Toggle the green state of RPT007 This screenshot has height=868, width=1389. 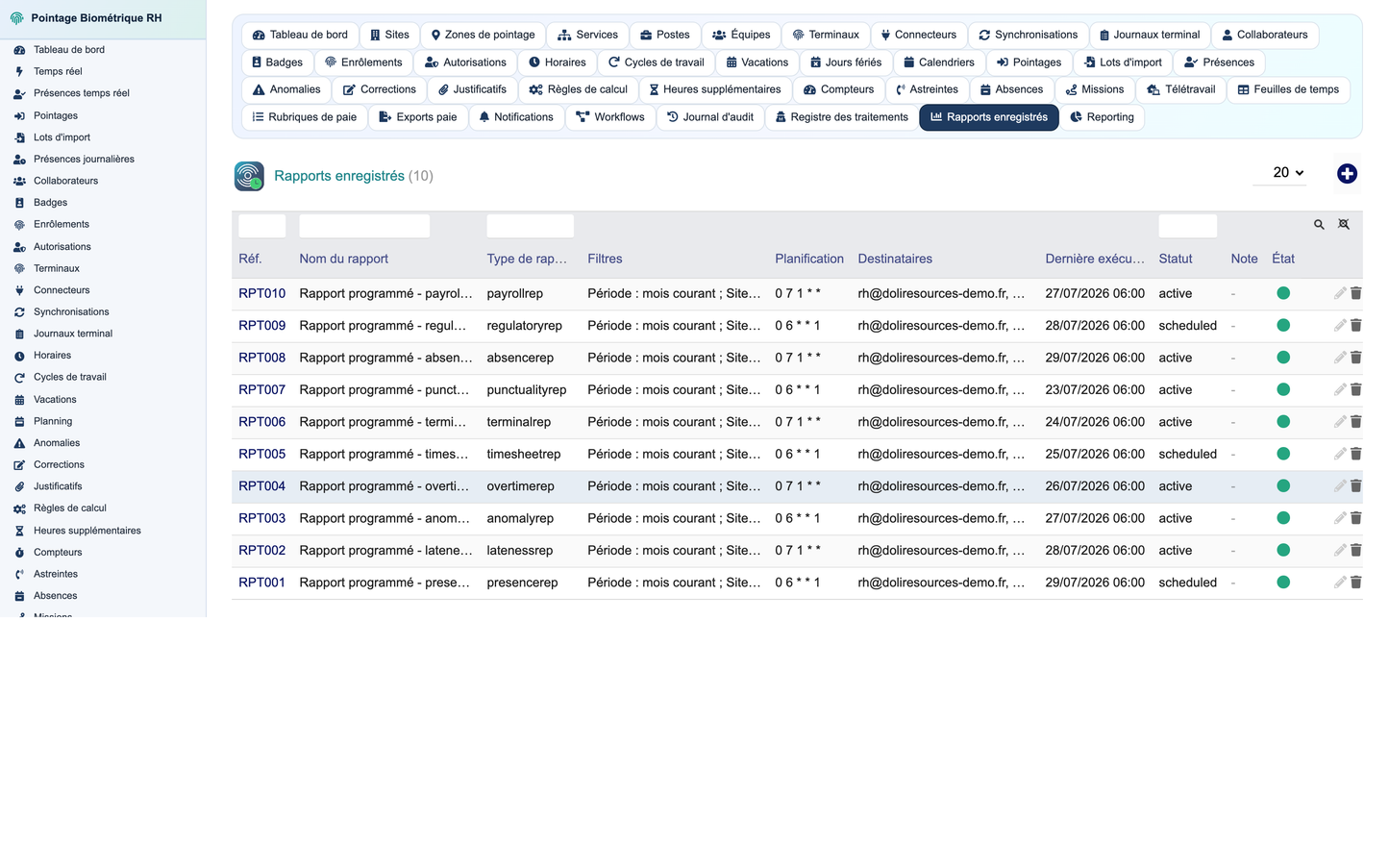click(x=1283, y=389)
